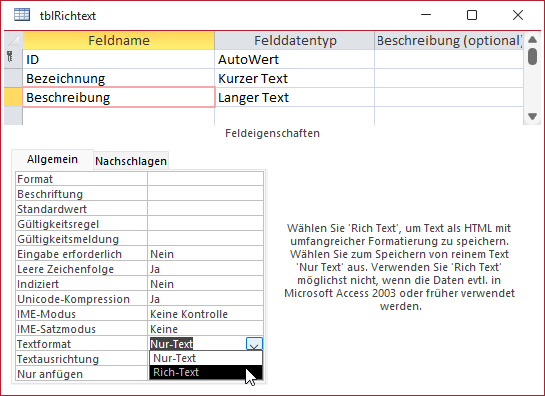Click the Description cell of the ID row

coord(449,59)
